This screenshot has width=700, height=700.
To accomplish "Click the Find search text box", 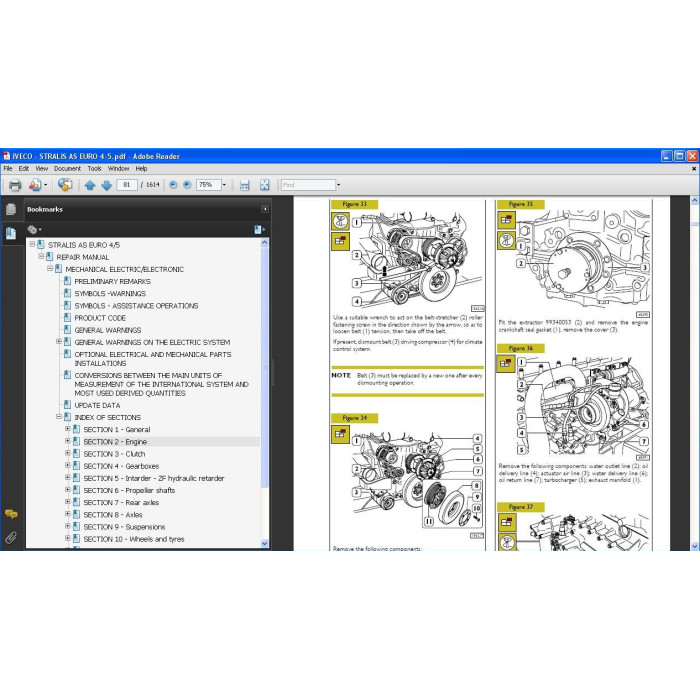I will [x=308, y=185].
